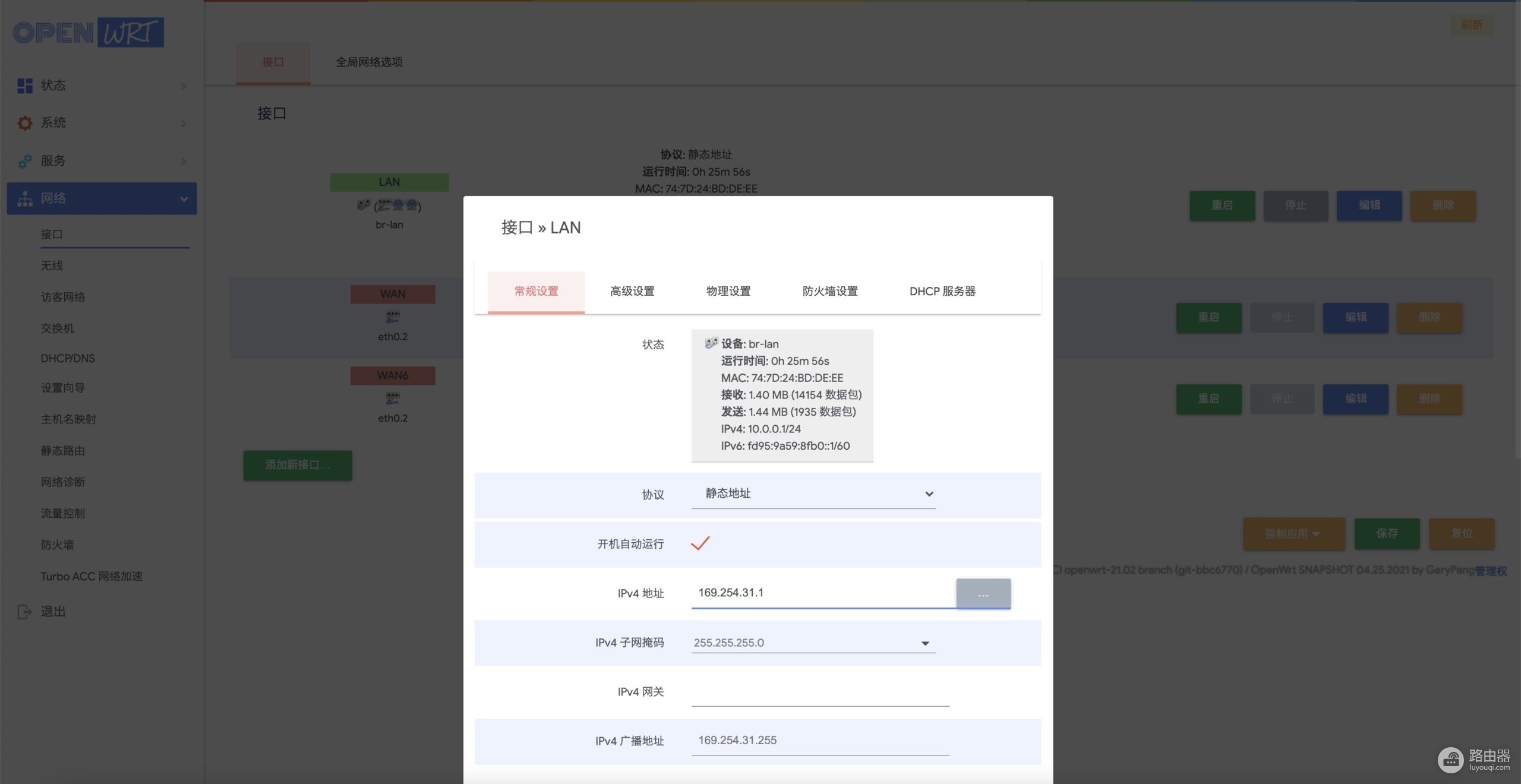Viewport: 1521px width, 784px height.
Task: Open the 系统 gear icon
Action: tap(25, 123)
